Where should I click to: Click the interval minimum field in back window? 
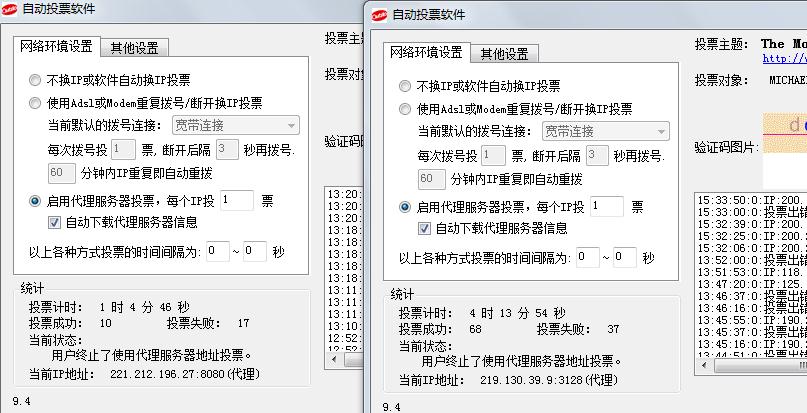point(218,251)
